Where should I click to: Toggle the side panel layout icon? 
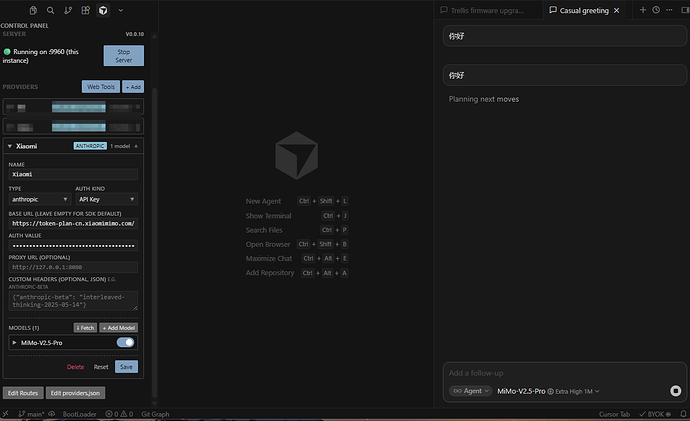[x=685, y=10]
